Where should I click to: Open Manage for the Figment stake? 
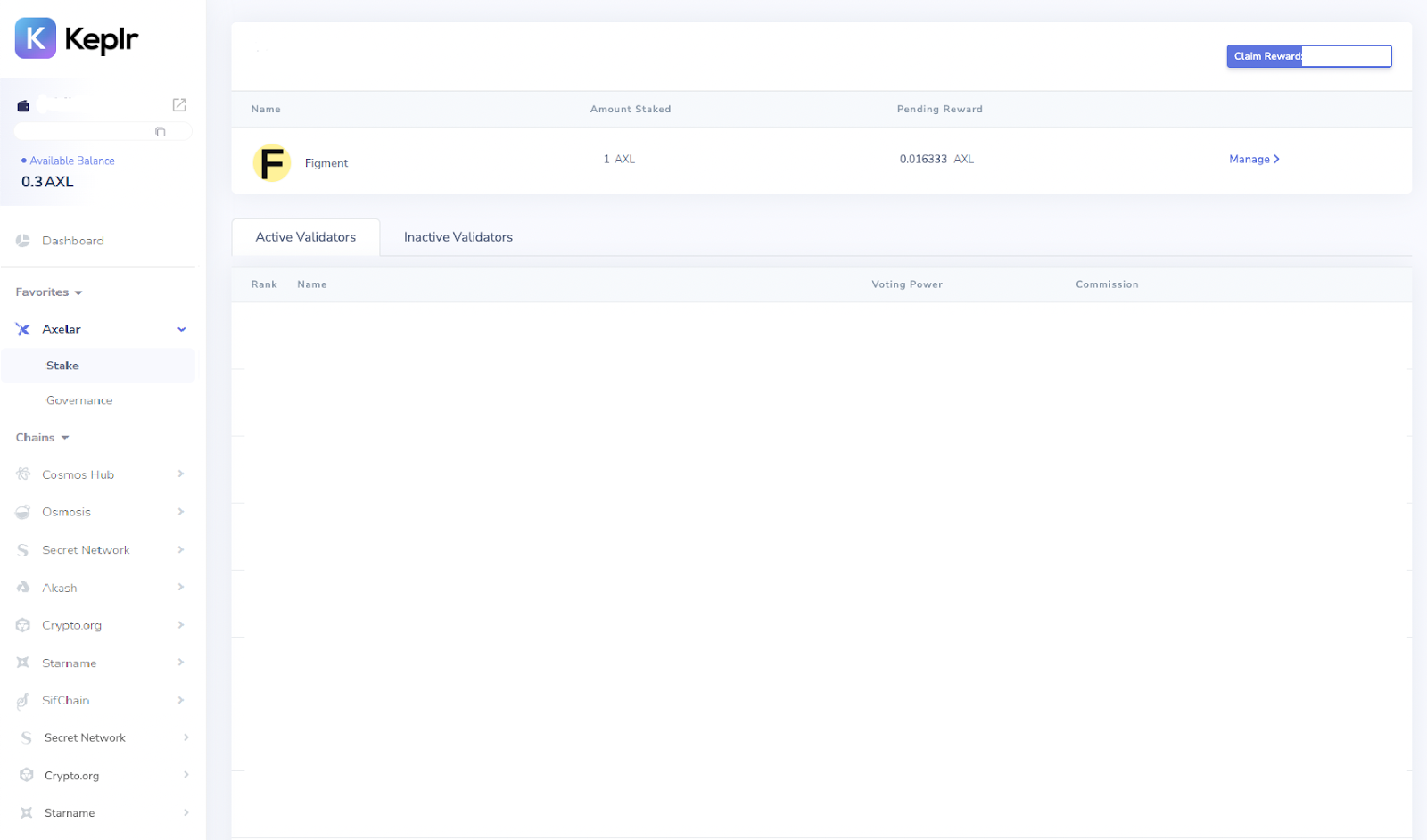tap(1253, 159)
